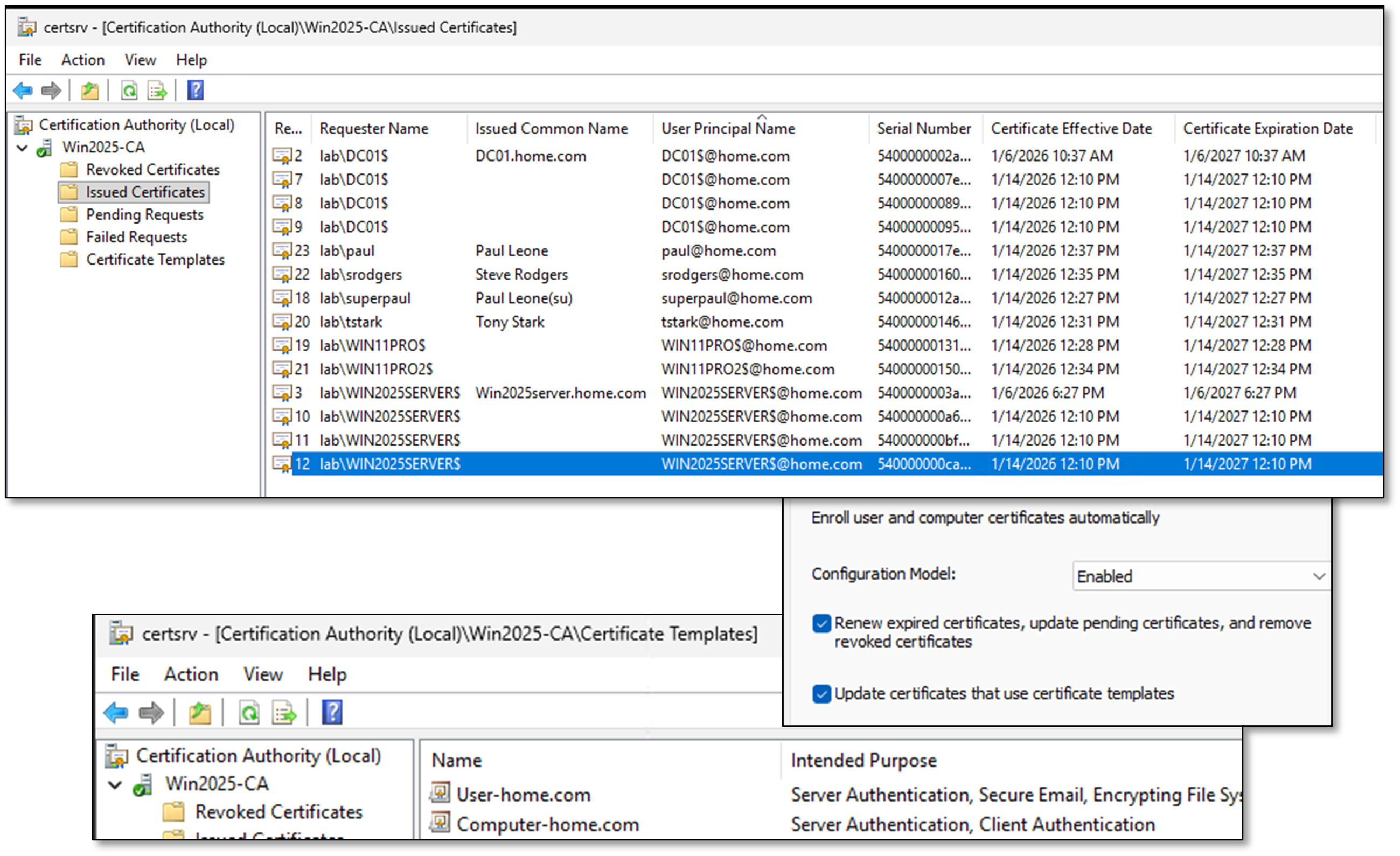Select the Computer-home.com certificate template

(x=547, y=824)
